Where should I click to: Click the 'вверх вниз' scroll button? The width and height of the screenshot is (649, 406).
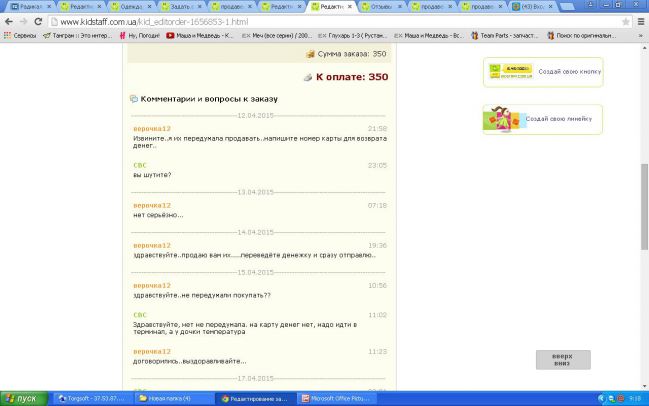[x=562, y=360]
